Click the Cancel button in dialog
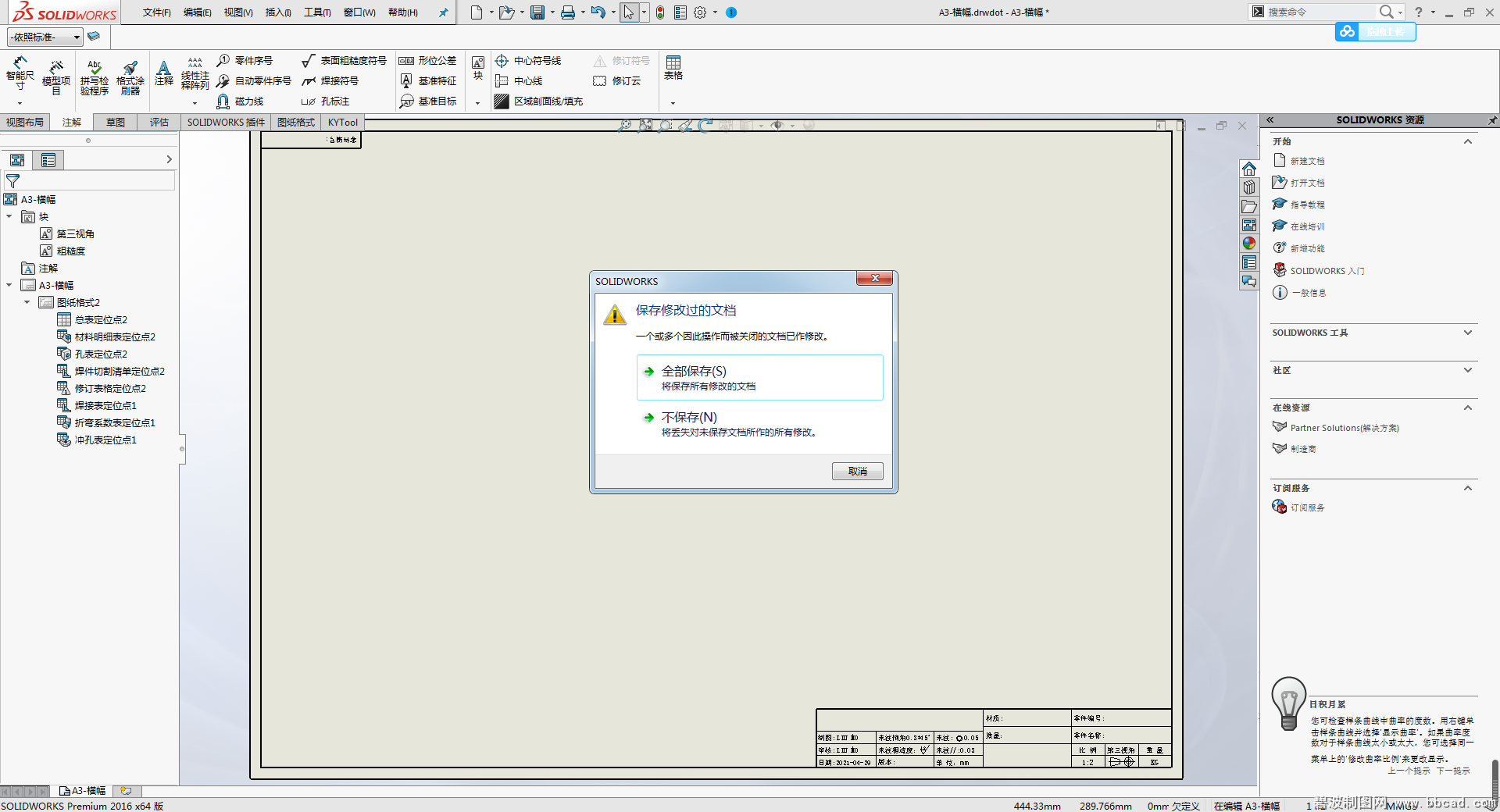Screen dimensions: 1500x812 coord(857,471)
